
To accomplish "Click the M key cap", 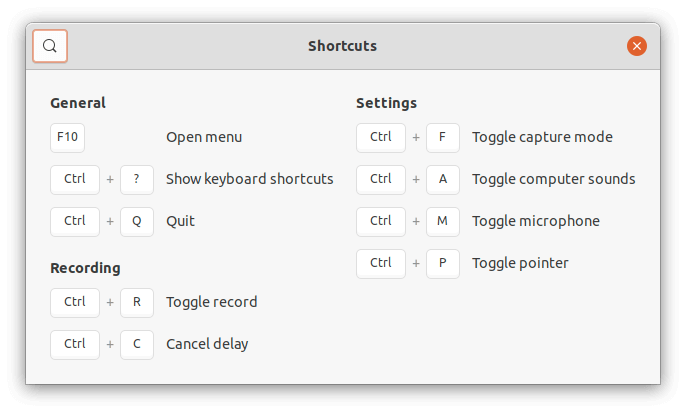I will 443,221.
